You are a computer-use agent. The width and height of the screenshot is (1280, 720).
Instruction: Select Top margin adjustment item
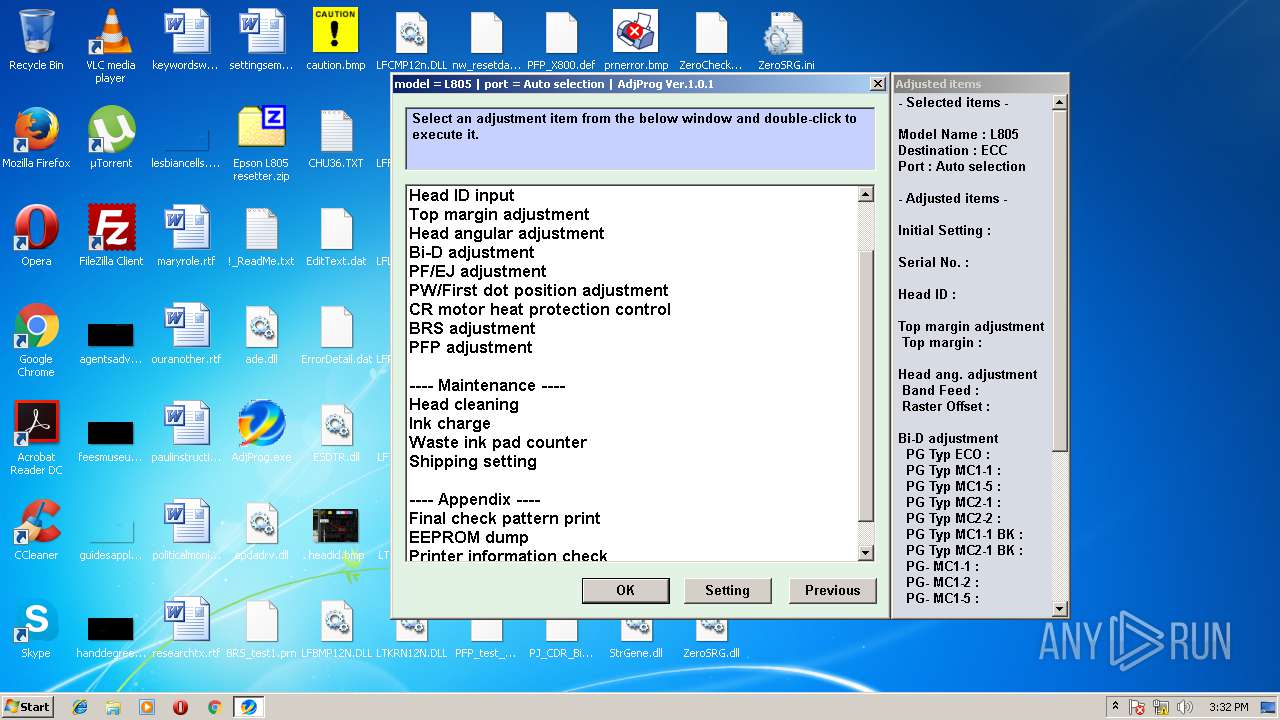tap(499, 214)
